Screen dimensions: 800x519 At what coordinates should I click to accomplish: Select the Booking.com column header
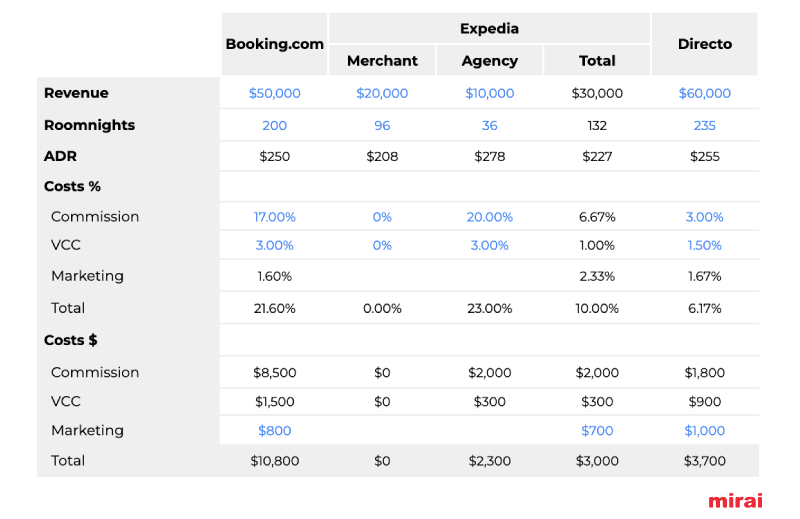click(x=274, y=44)
